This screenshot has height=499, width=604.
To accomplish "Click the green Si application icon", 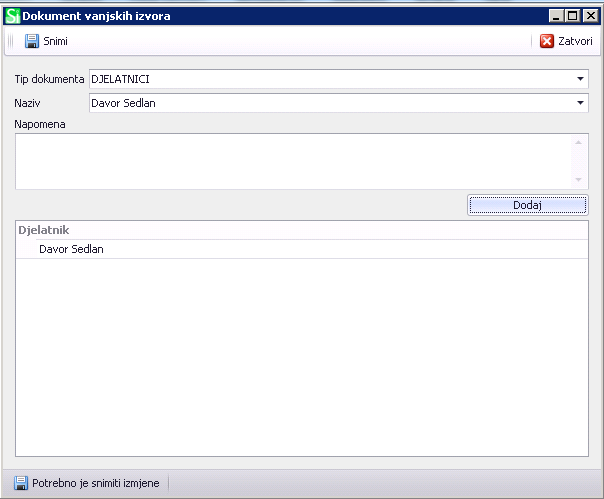I will pyautogui.click(x=12, y=16).
